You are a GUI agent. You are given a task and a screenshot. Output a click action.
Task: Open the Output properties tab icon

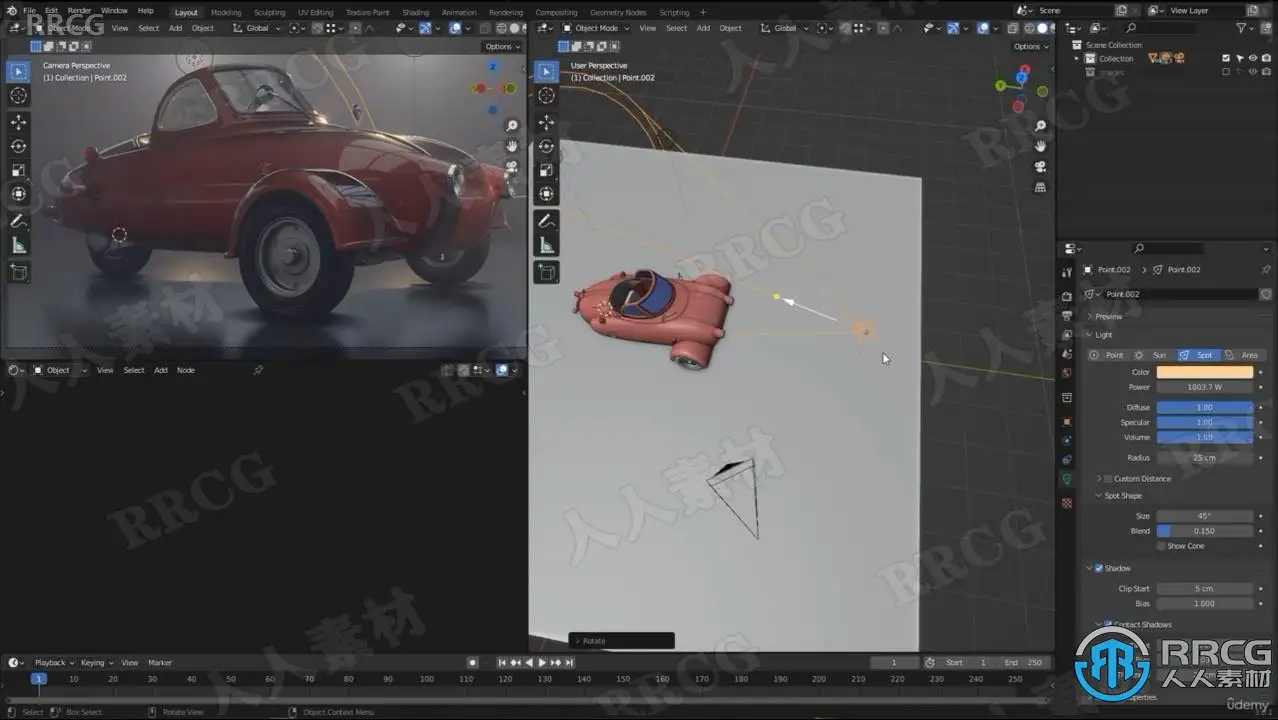(1067, 316)
